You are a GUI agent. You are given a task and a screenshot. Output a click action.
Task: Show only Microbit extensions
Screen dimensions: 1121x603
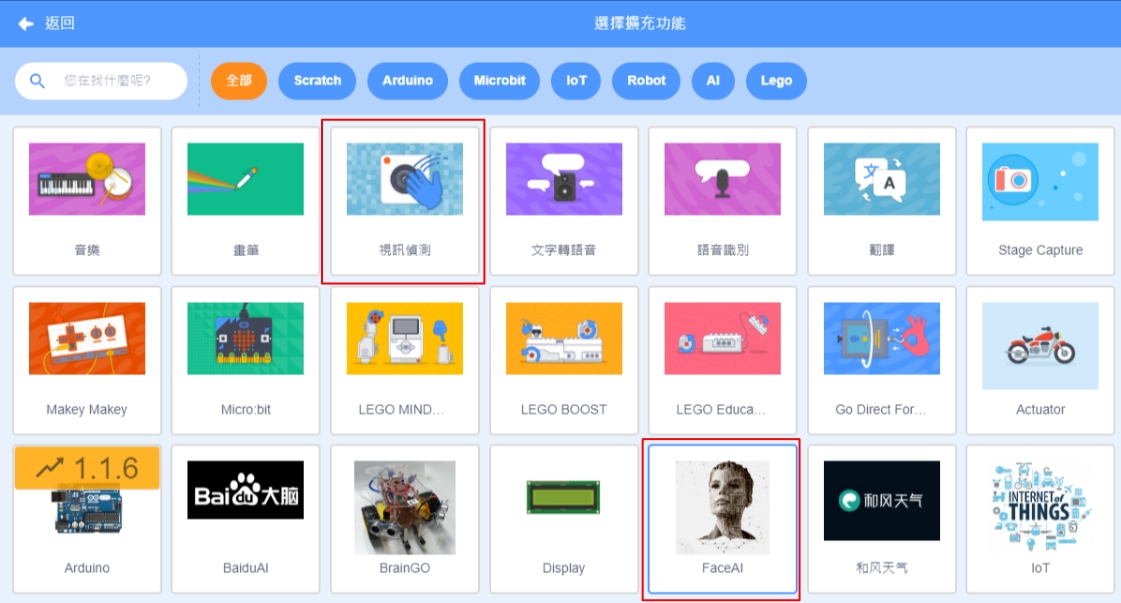499,81
